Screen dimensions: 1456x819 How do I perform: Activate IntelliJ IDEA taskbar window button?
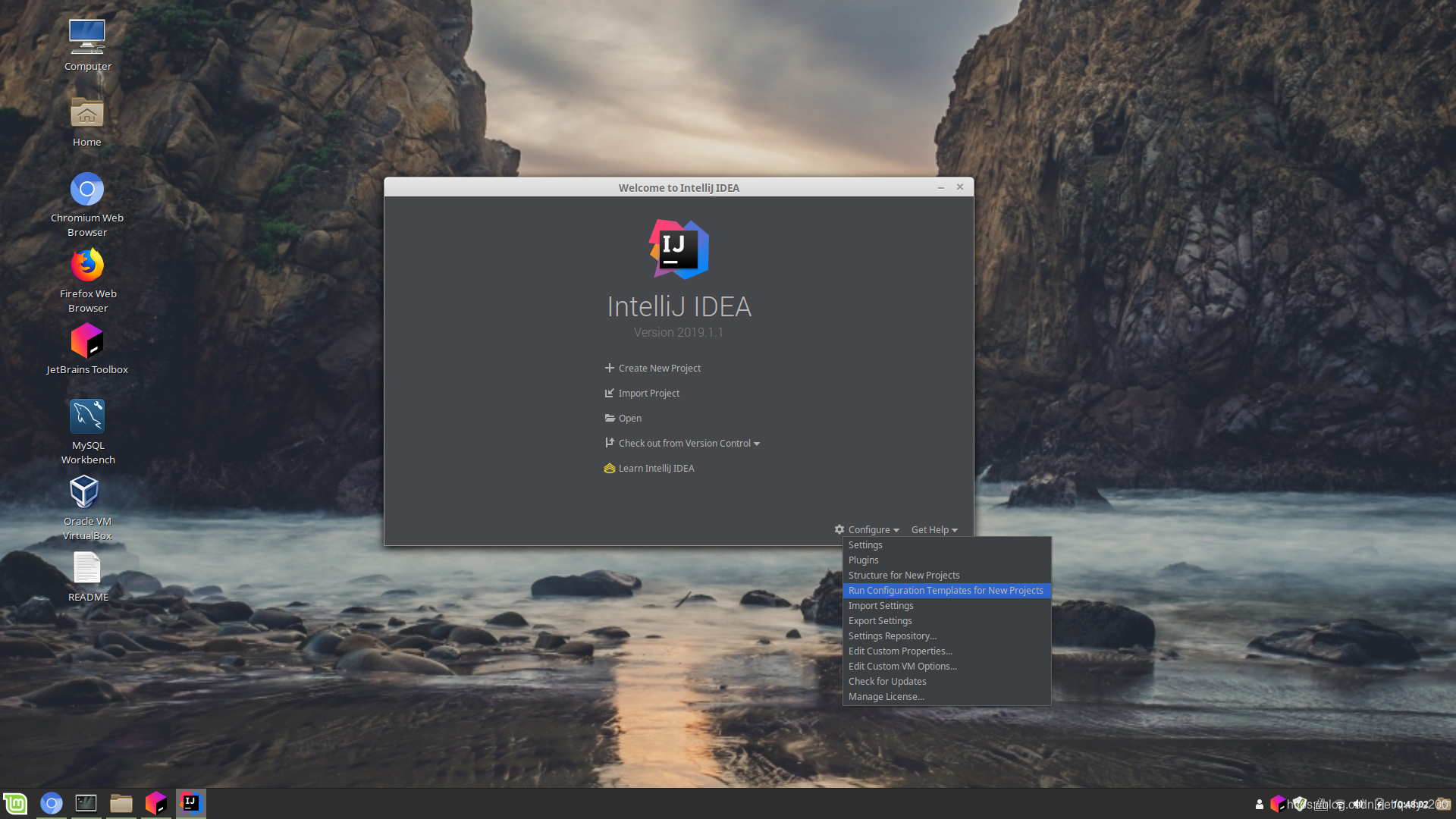(x=191, y=803)
